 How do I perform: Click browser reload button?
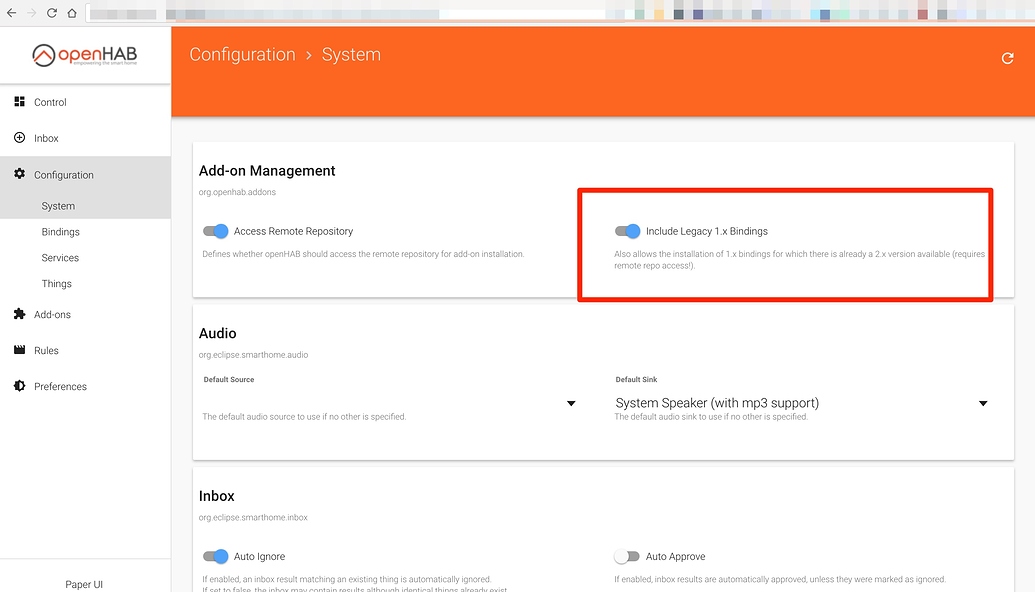click(51, 14)
